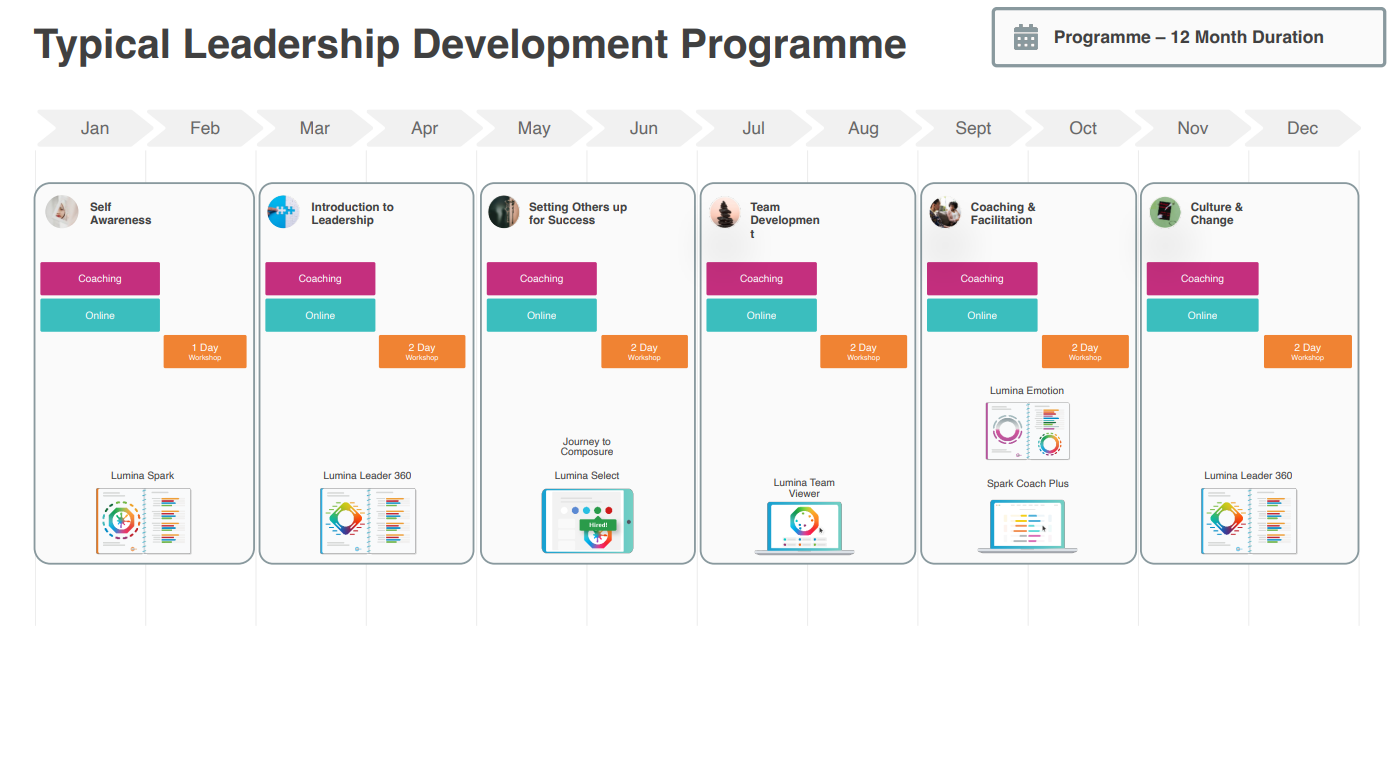
Task: Click the Lumina Emotion report thumbnail
Action: click(x=1027, y=431)
